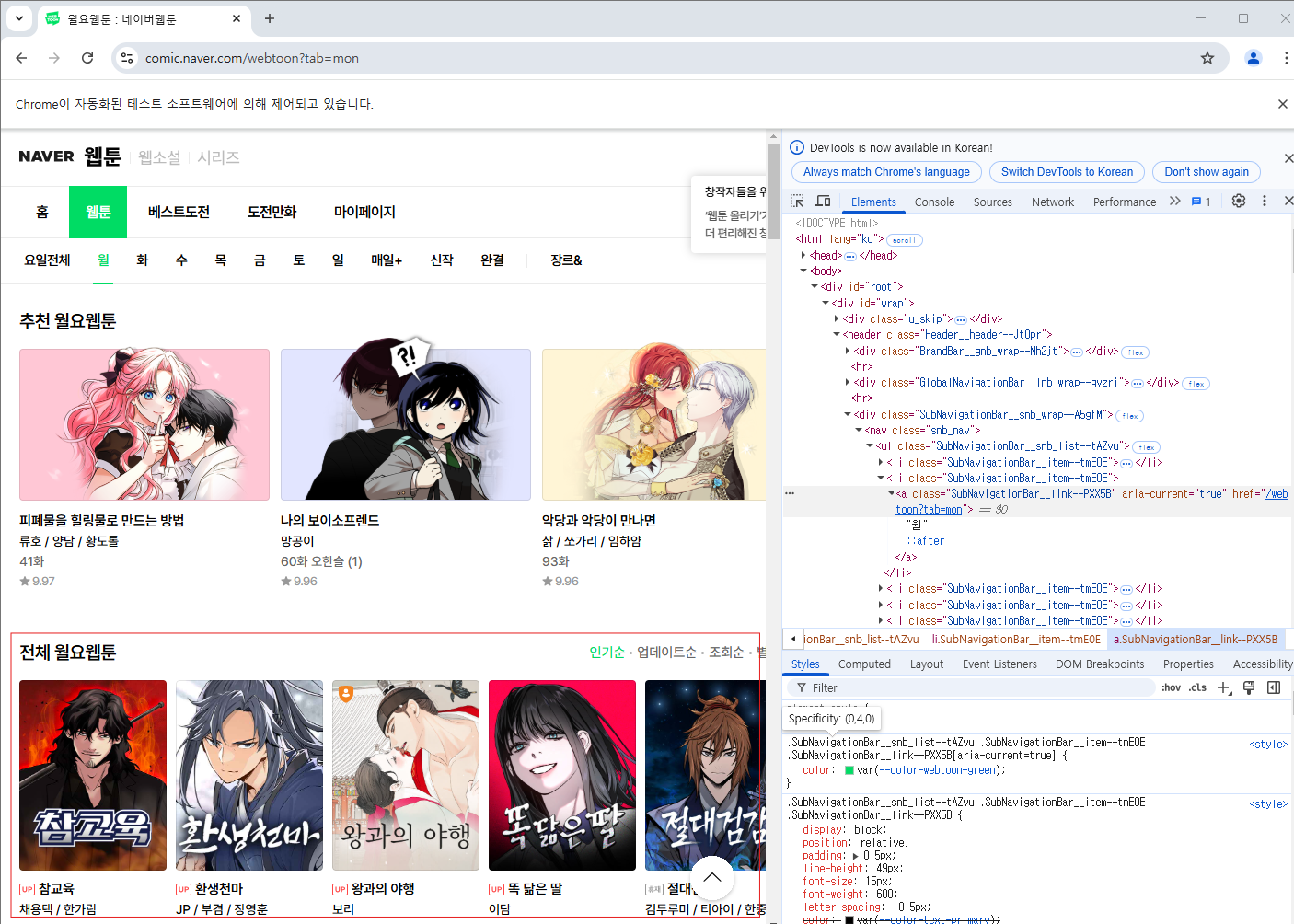Expand the u_skip div node

point(837,318)
